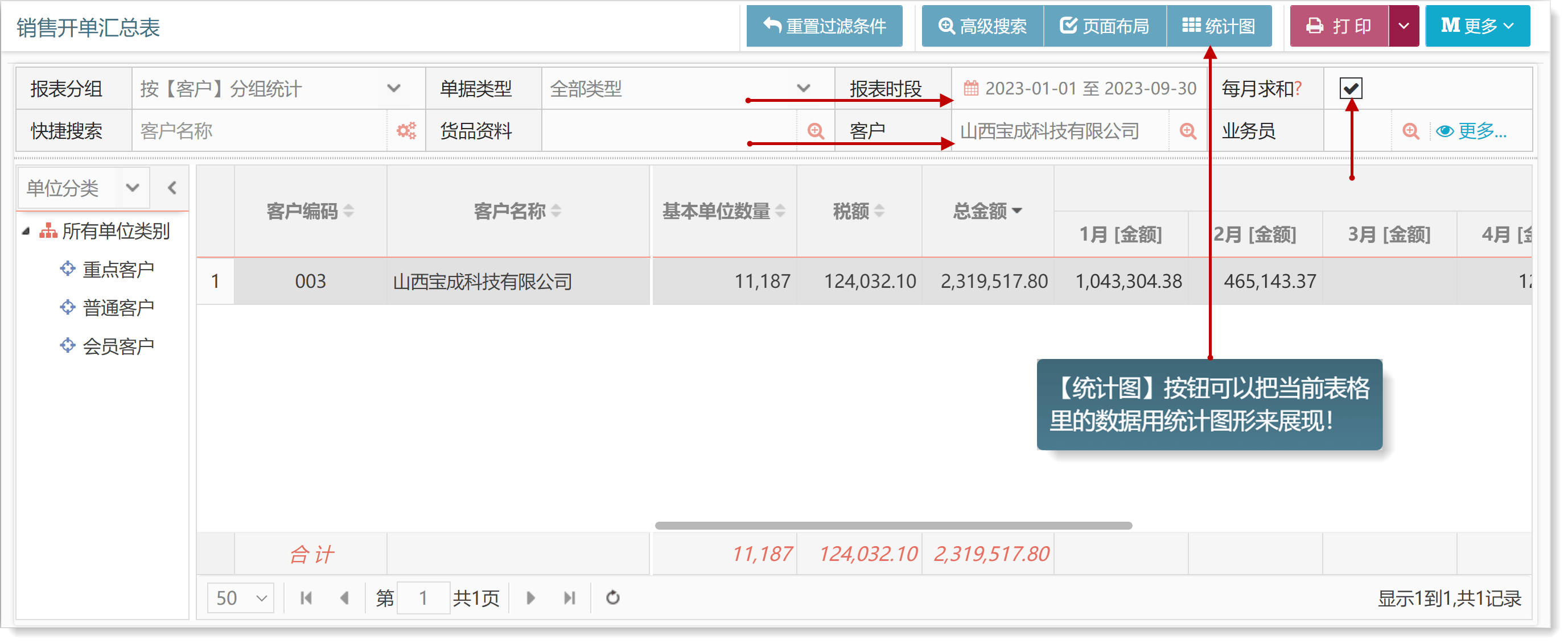
Task: Open the 快捷搜索 gear settings icon
Action: coord(406,131)
